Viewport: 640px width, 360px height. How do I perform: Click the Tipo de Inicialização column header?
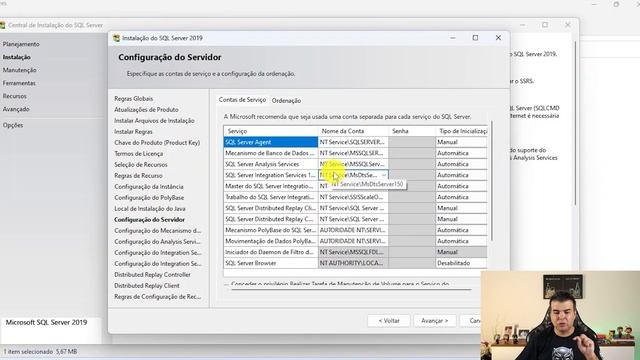click(x=461, y=131)
